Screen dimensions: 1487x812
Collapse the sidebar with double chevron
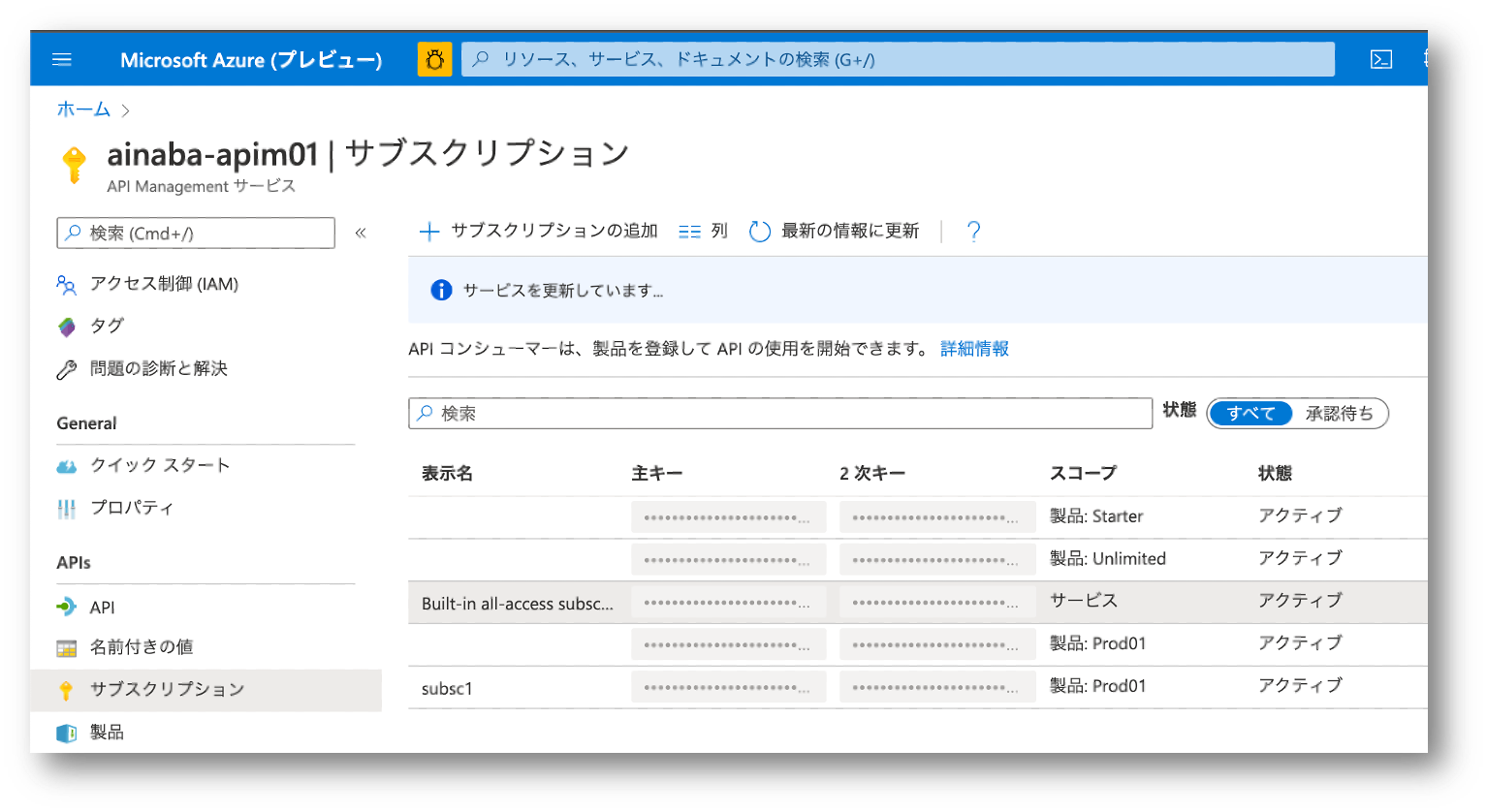pyautogui.click(x=361, y=233)
